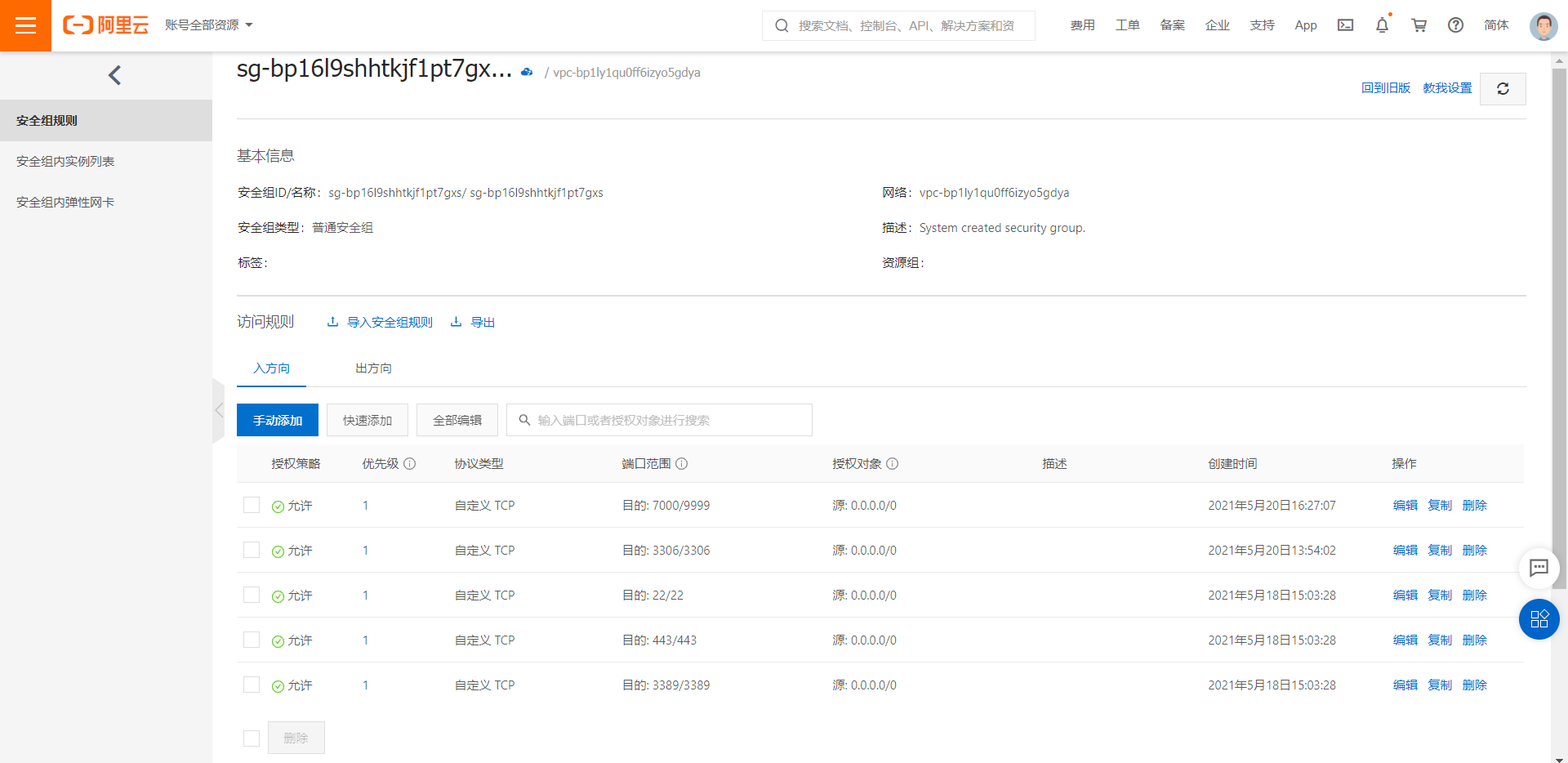Image resolution: width=1568 pixels, height=763 pixels.
Task: Switch to the 出方向 tab
Action: [373, 368]
